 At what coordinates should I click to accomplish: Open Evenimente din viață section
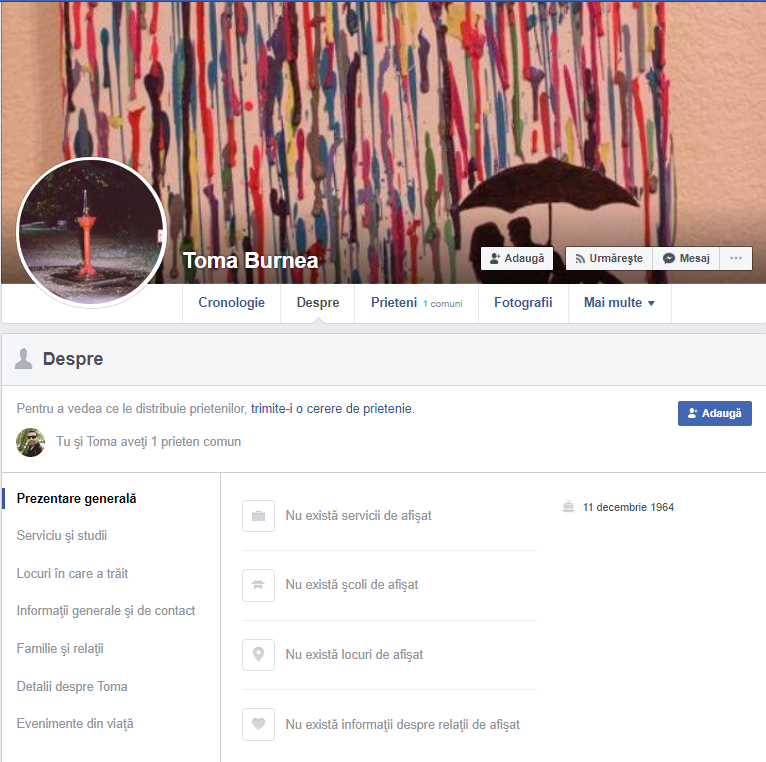[75, 723]
